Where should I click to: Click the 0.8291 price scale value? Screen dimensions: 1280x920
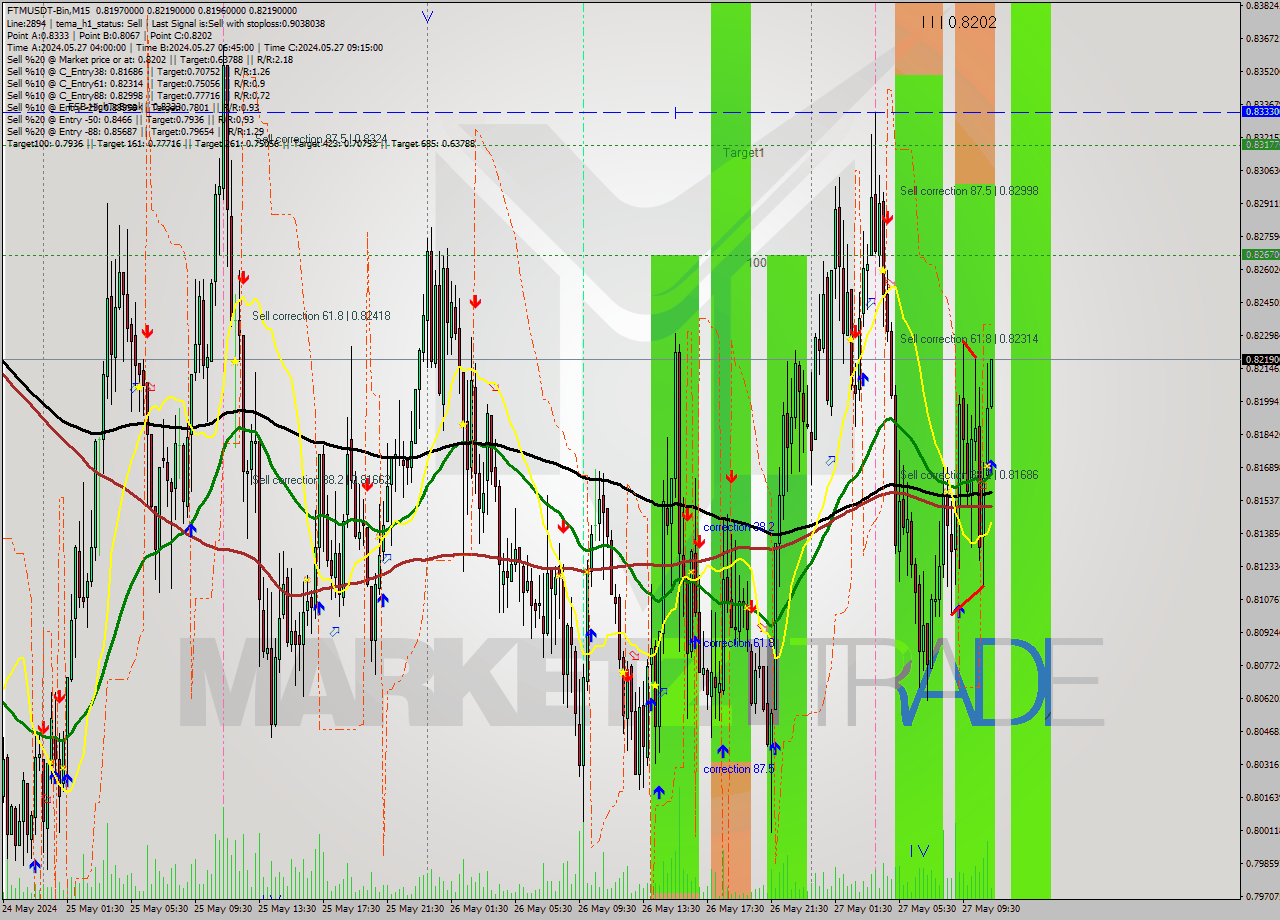coord(1262,203)
